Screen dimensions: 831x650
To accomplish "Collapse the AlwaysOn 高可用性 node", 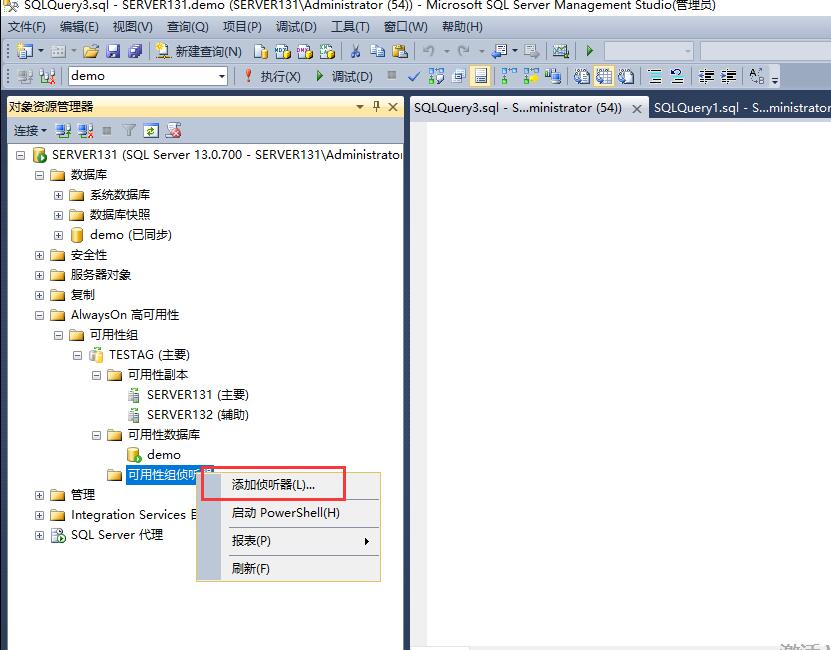I will tap(39, 315).
